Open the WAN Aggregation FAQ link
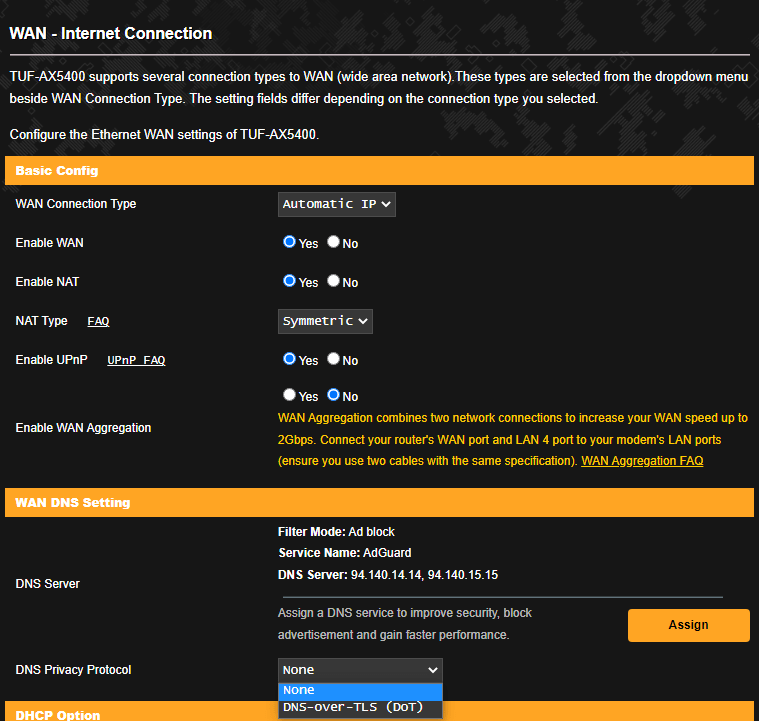This screenshot has height=721, width=759. point(642,461)
